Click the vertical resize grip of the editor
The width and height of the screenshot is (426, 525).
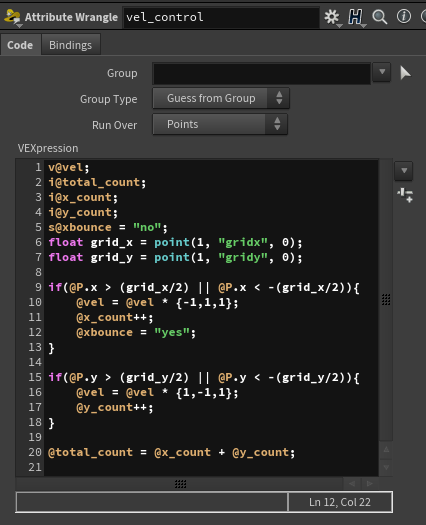(x=386, y=300)
